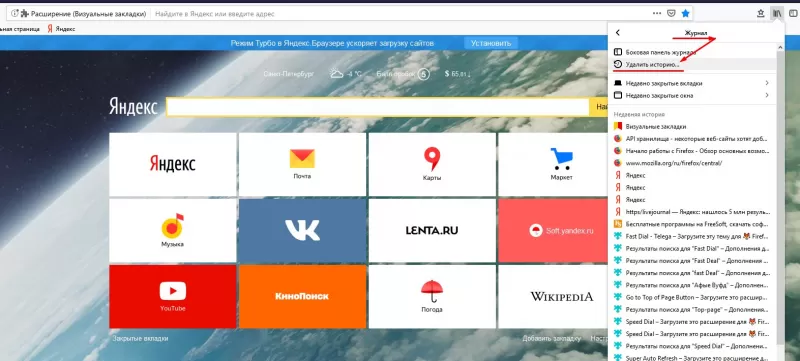Open the YouTube tile

pyautogui.click(x=172, y=296)
